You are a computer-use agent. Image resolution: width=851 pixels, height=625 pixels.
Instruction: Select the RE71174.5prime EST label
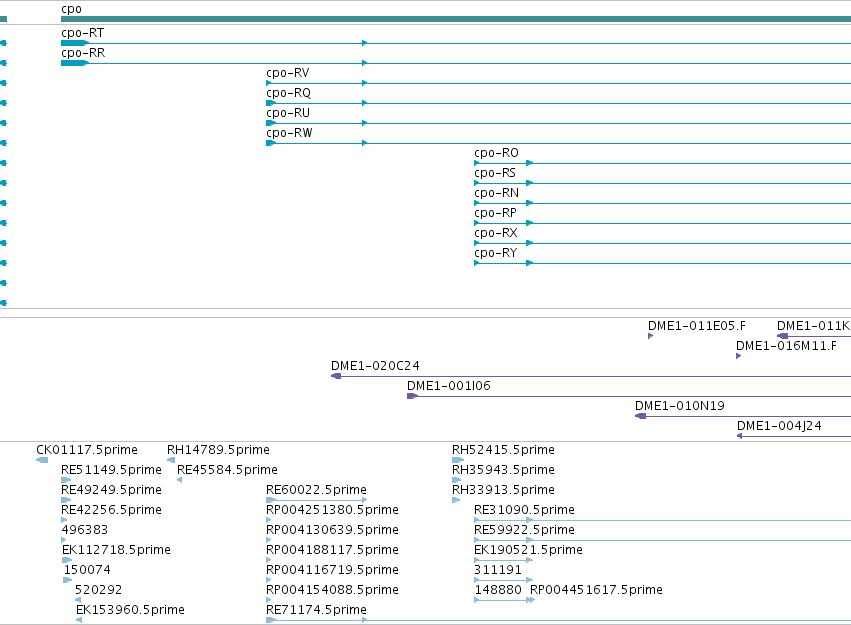tap(316, 610)
